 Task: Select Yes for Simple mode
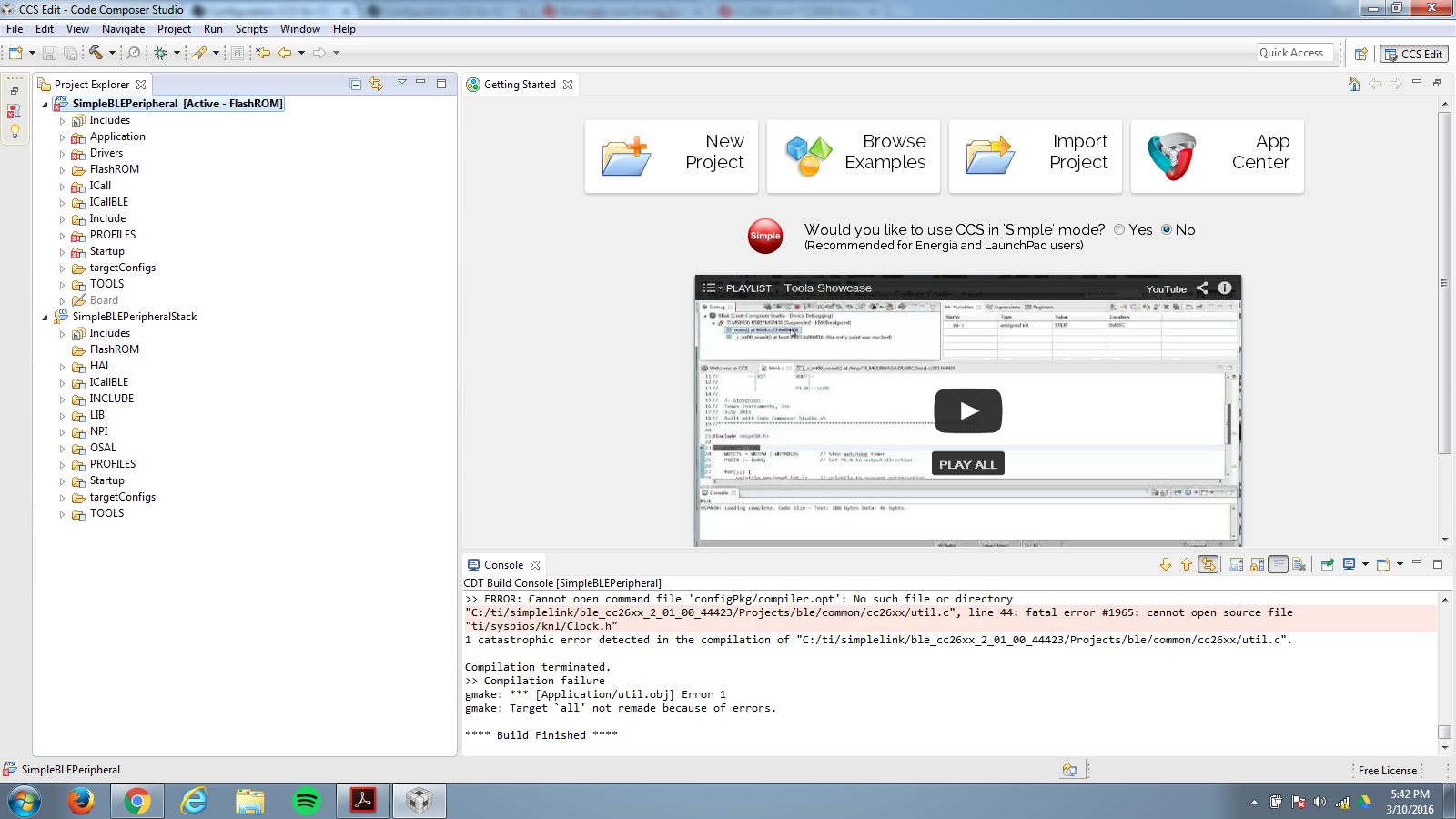(x=1119, y=230)
